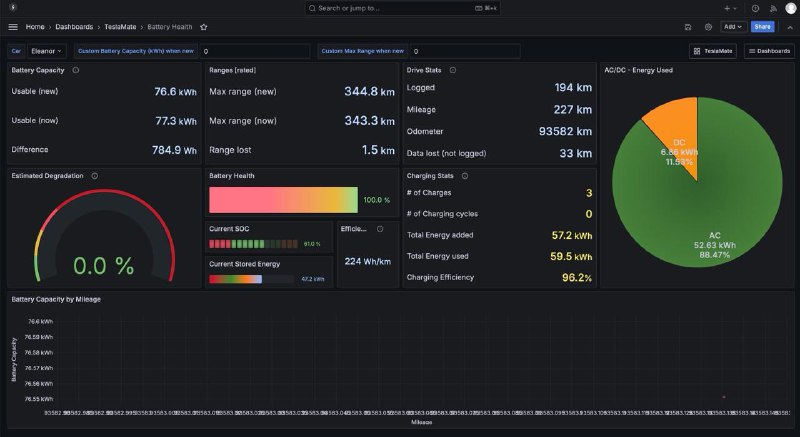Show the Estimated Degradation info icon

[x=95, y=175]
